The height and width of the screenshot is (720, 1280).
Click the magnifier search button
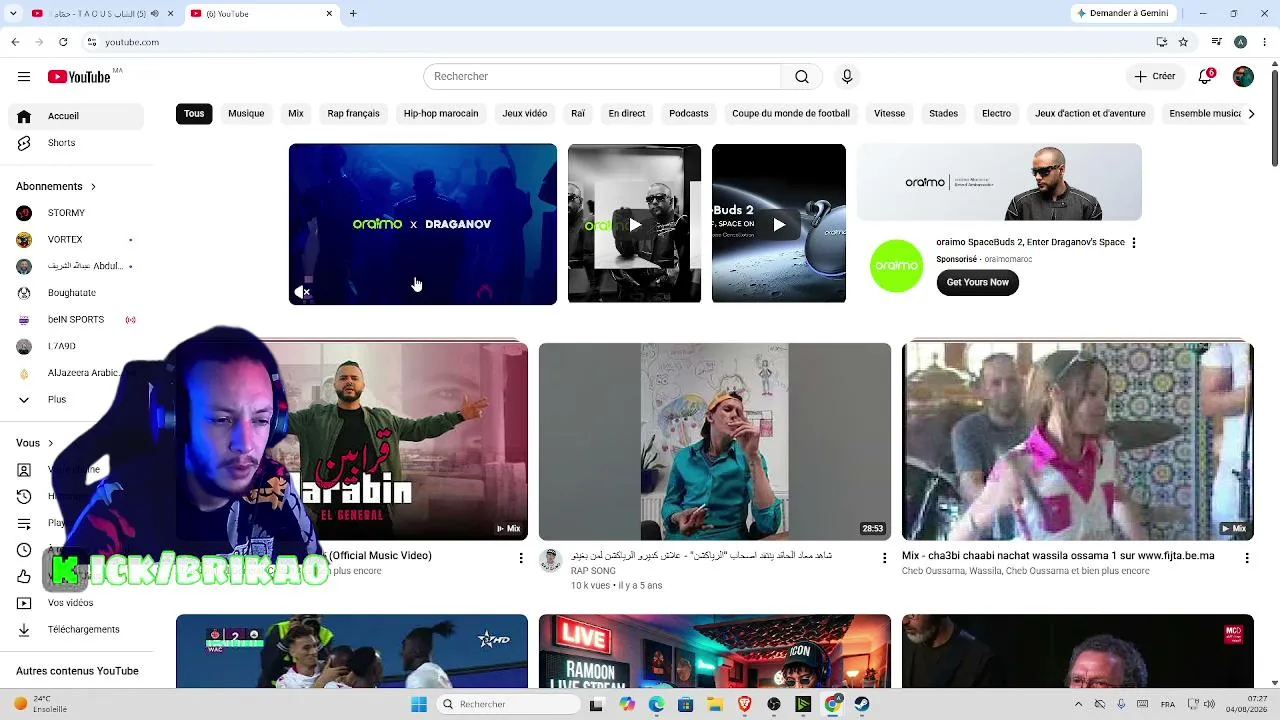802,77
